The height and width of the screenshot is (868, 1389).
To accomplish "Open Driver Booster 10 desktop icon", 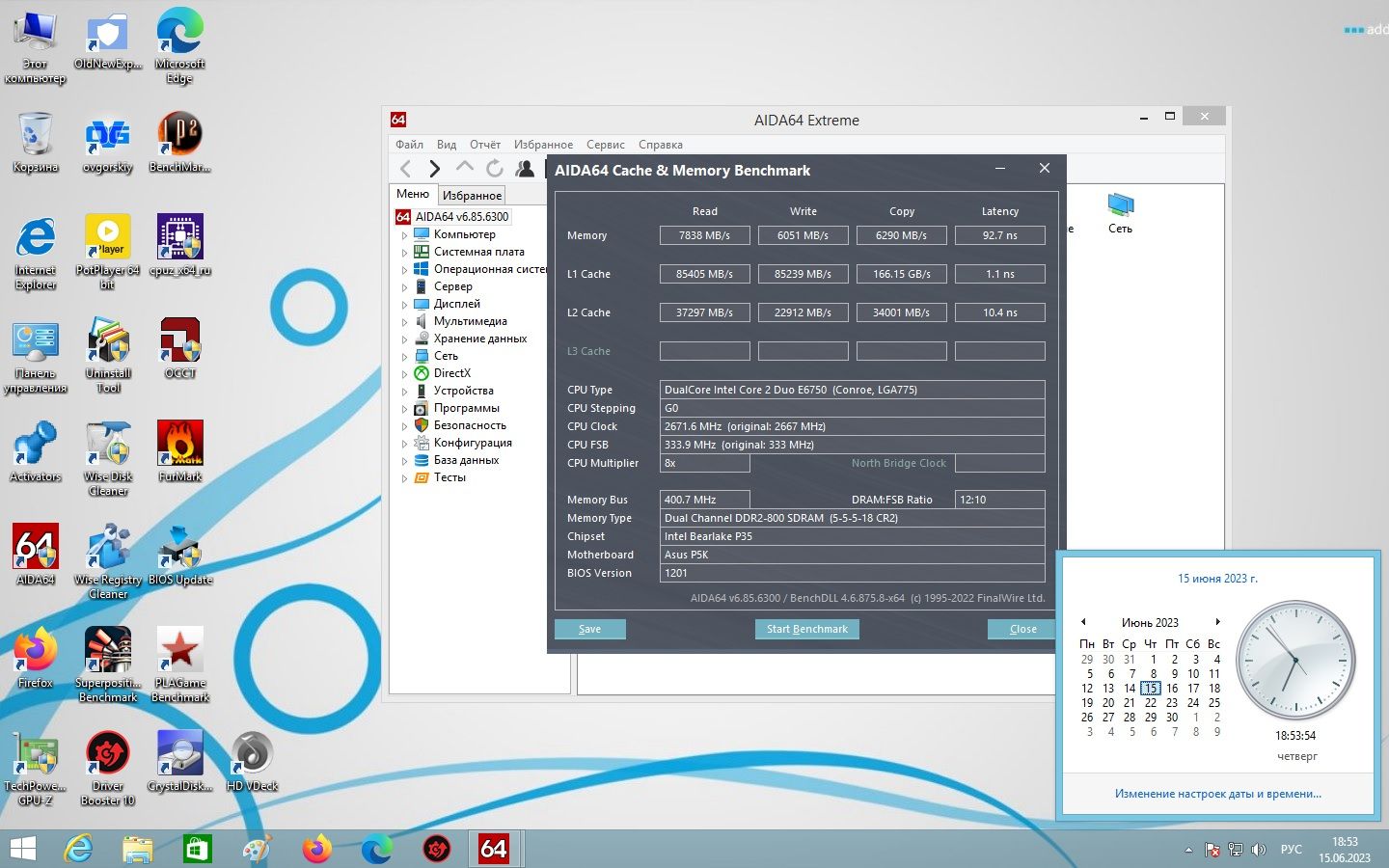I will tap(108, 767).
